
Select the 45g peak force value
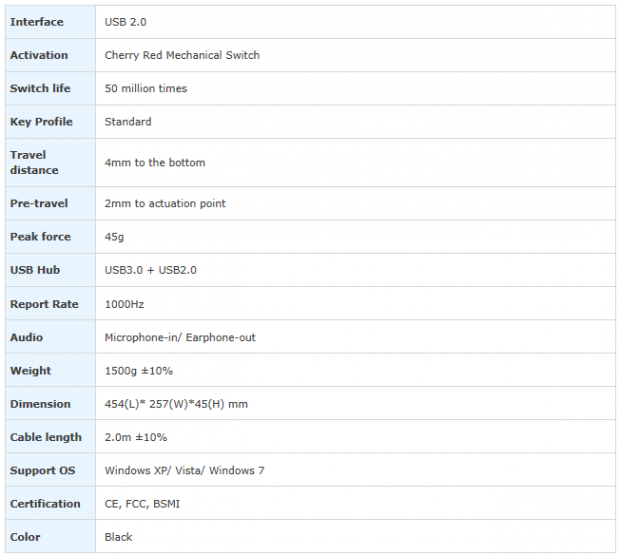click(x=114, y=237)
